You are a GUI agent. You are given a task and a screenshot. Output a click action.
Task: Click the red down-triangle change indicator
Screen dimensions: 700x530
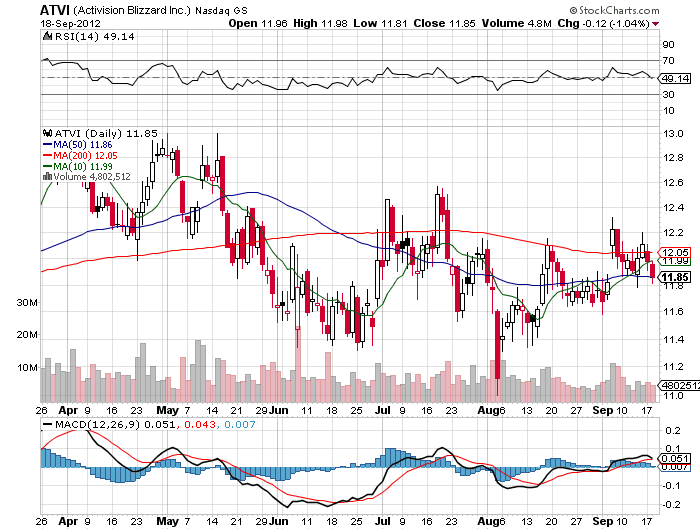(x=655, y=24)
